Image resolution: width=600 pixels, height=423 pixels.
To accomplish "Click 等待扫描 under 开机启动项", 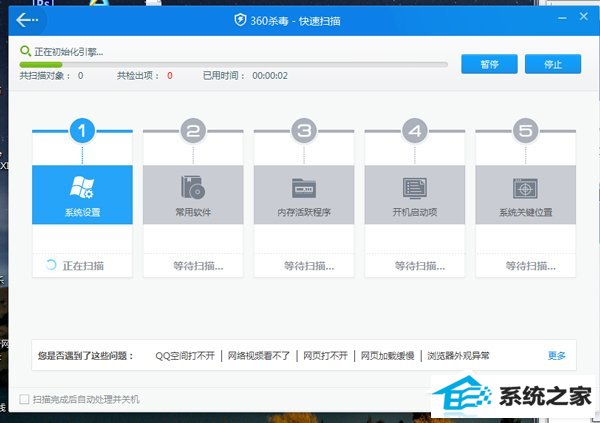I will [420, 266].
